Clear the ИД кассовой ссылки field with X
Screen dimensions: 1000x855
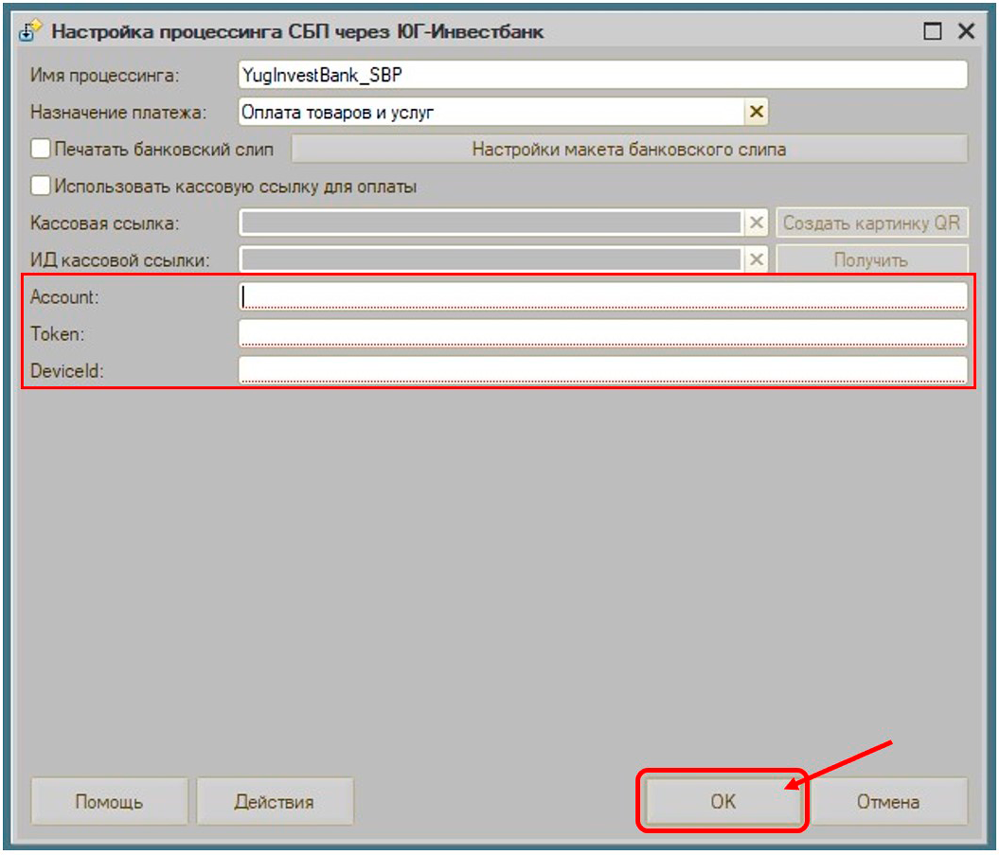coord(756,260)
